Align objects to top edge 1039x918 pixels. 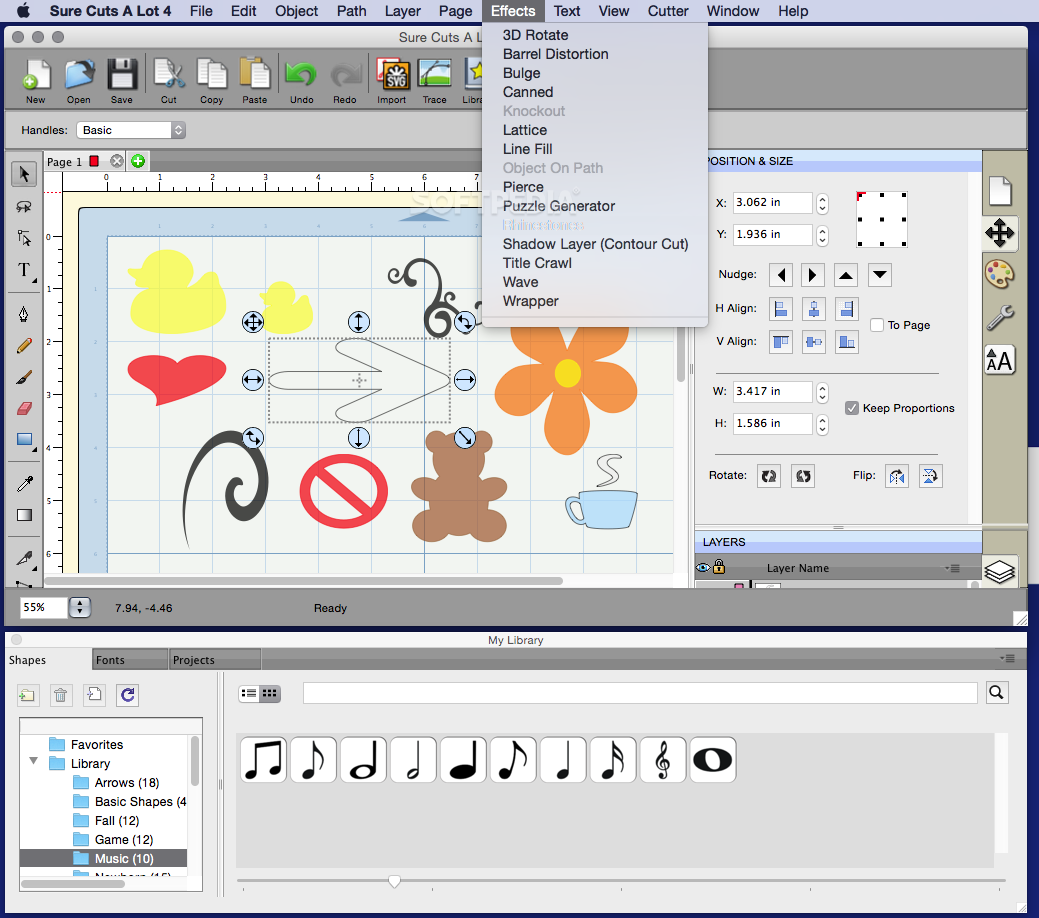(x=781, y=342)
